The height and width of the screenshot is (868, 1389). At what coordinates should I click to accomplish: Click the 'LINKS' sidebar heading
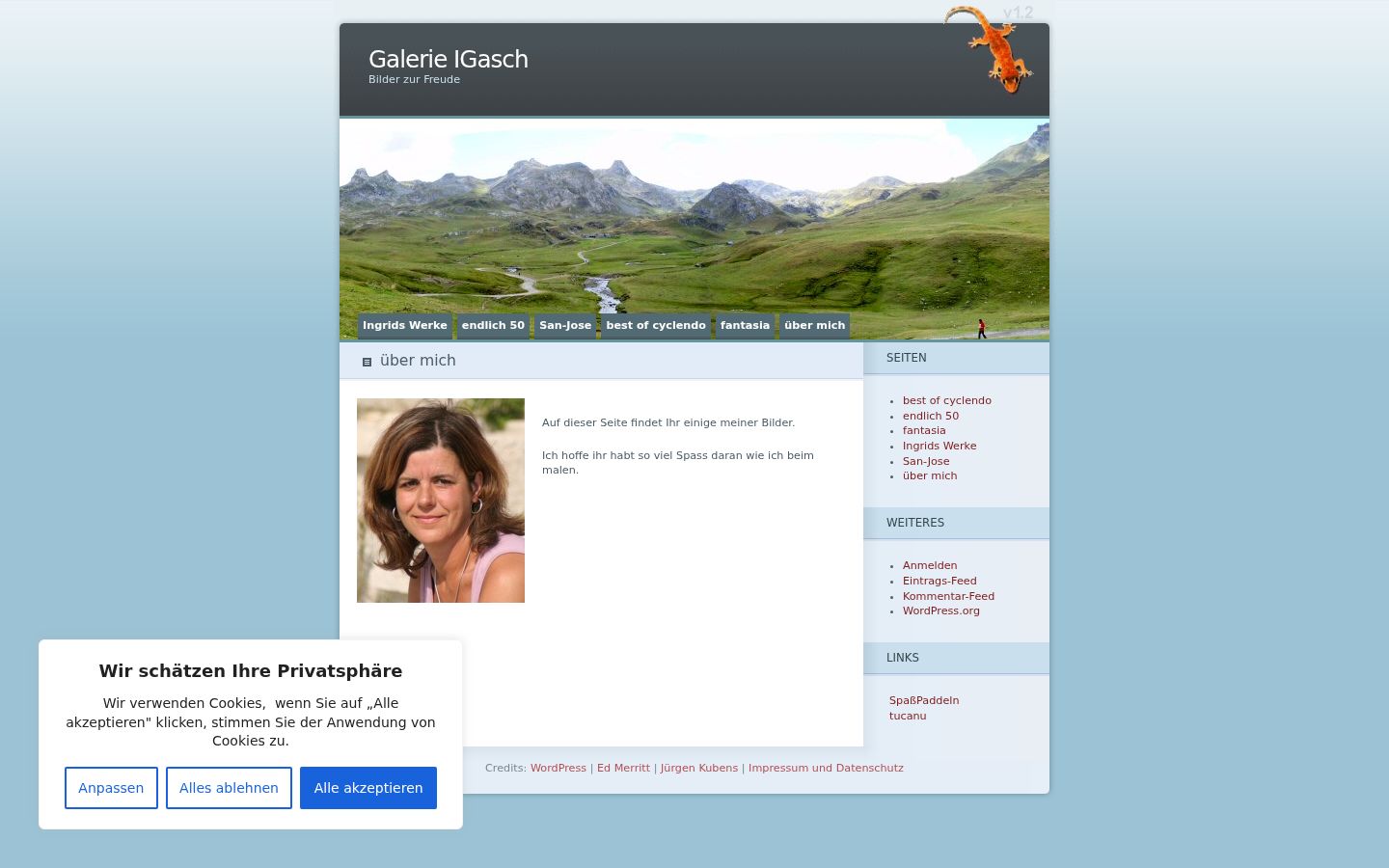point(903,658)
